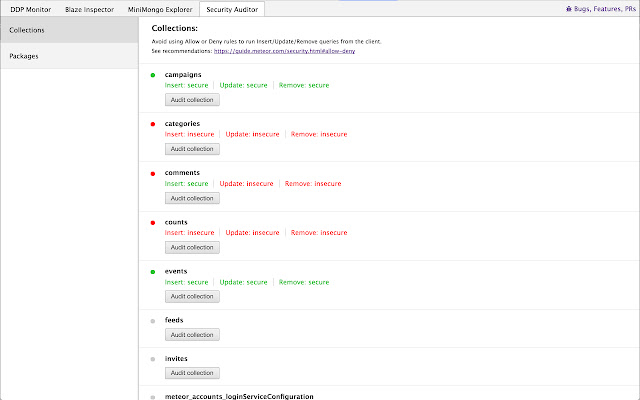Screen dimensions: 640x400
Task: Switch to the DDP Monitor tab
Action: (x=30, y=8)
